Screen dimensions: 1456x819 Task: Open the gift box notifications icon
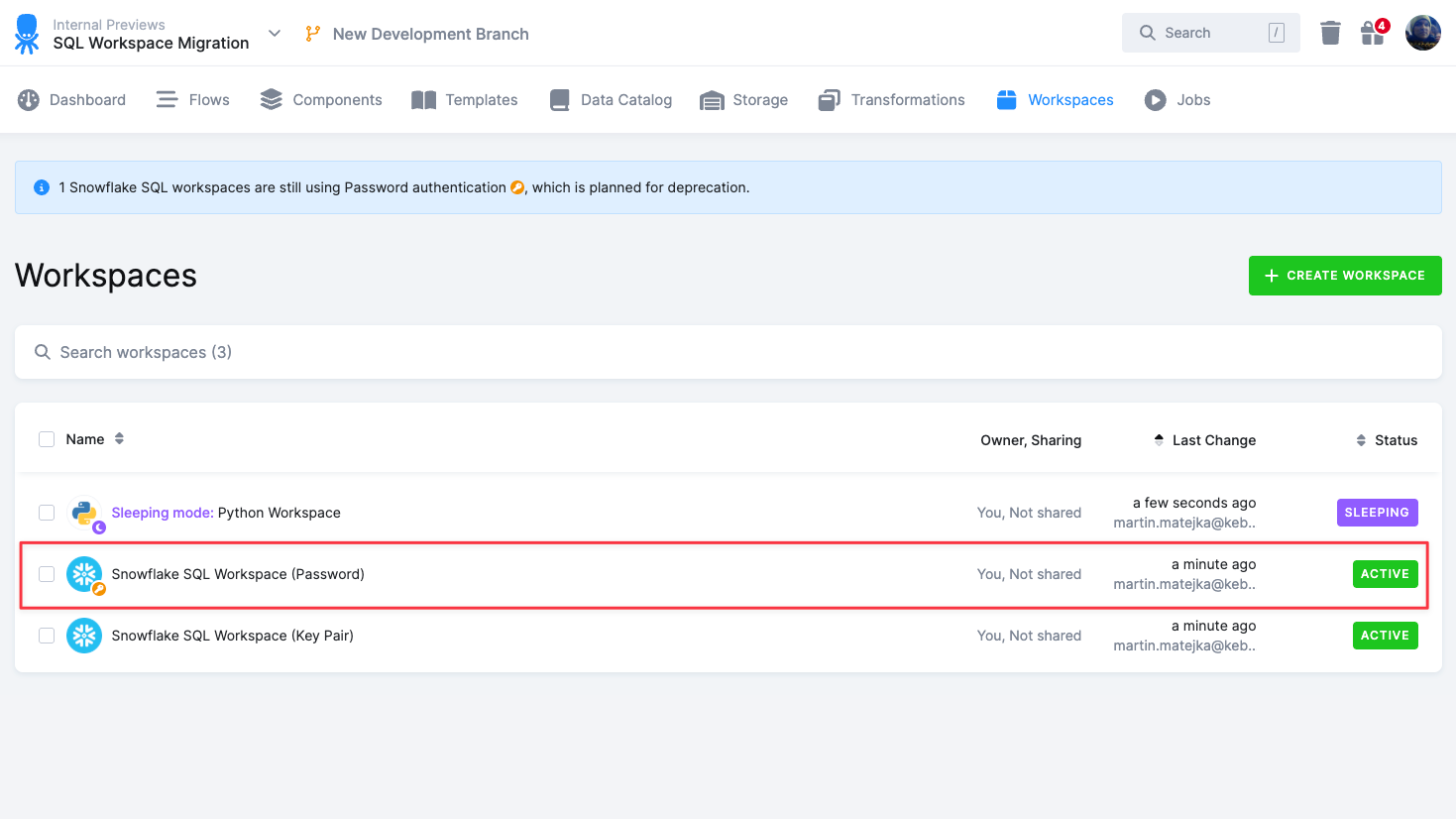1373,34
